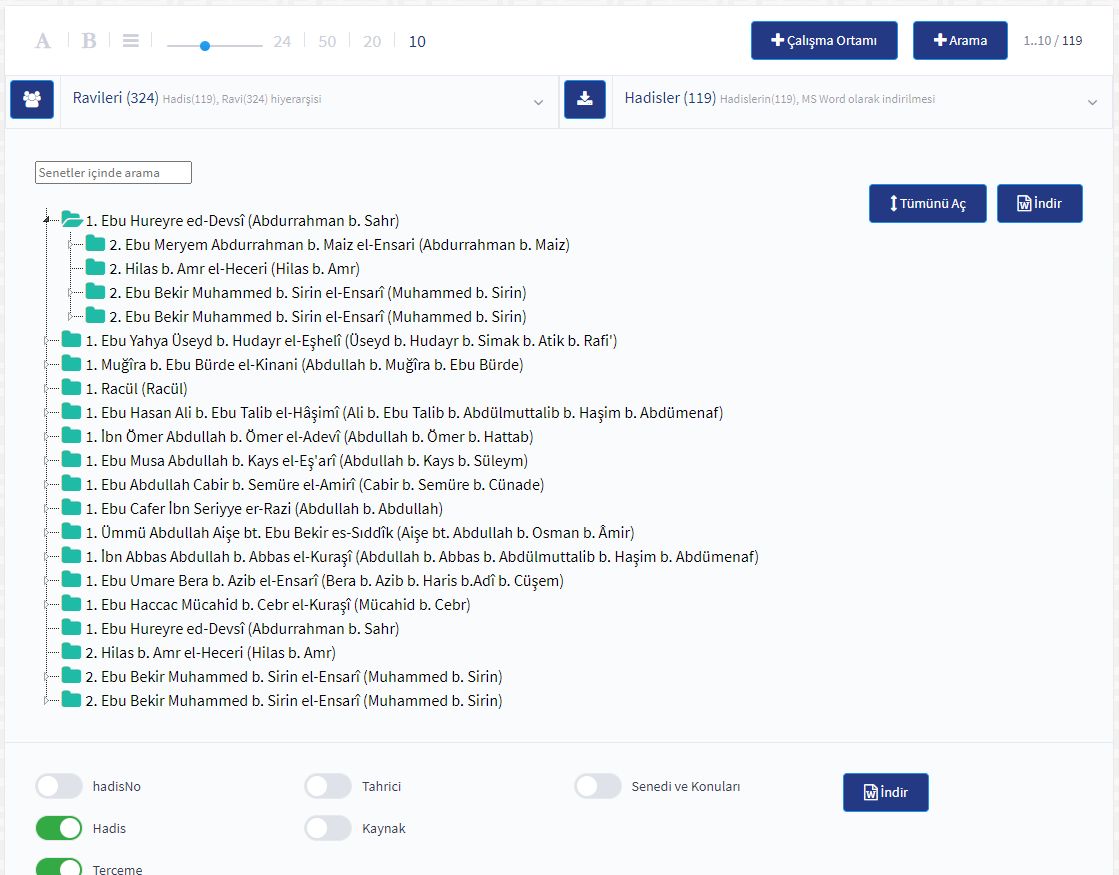Click folder icon for İbn Abbas Abdullah
Screen dimensions: 1119x875
(x=71, y=556)
